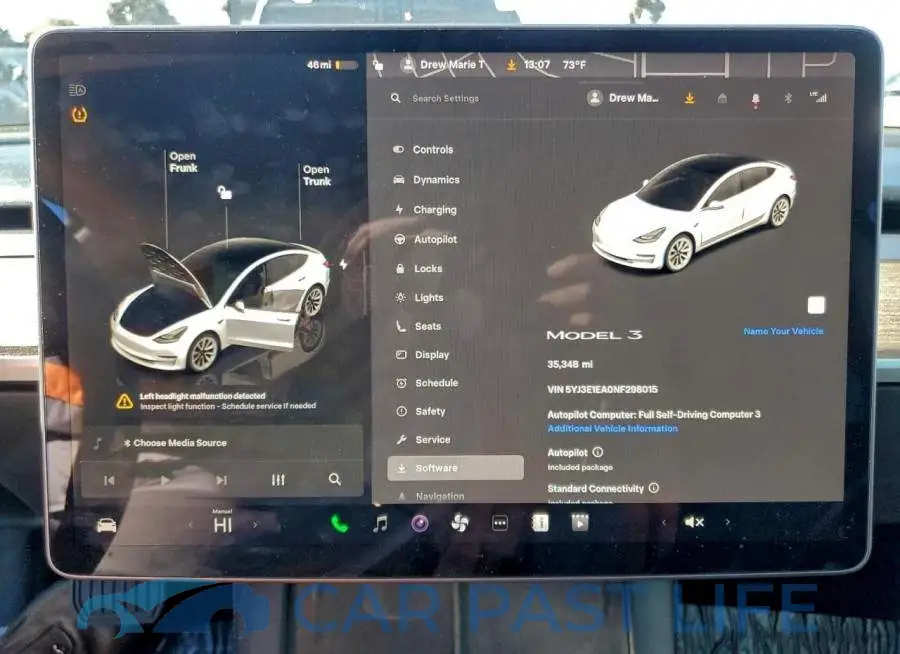Tap the HomeLink garage icon
The image size is (900, 654).
coord(722,98)
